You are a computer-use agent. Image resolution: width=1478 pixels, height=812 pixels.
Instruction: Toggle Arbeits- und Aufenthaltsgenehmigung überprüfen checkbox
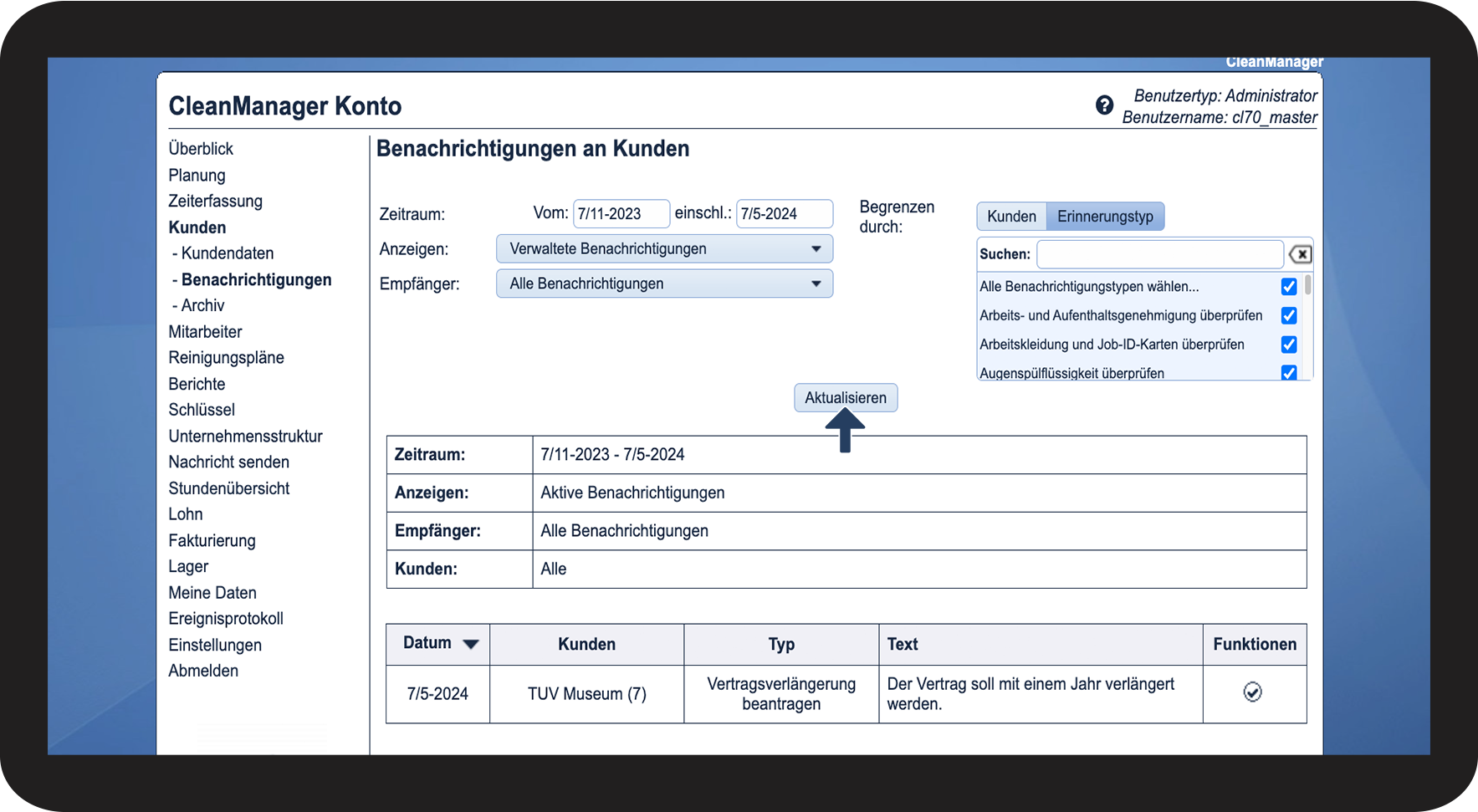click(1288, 316)
